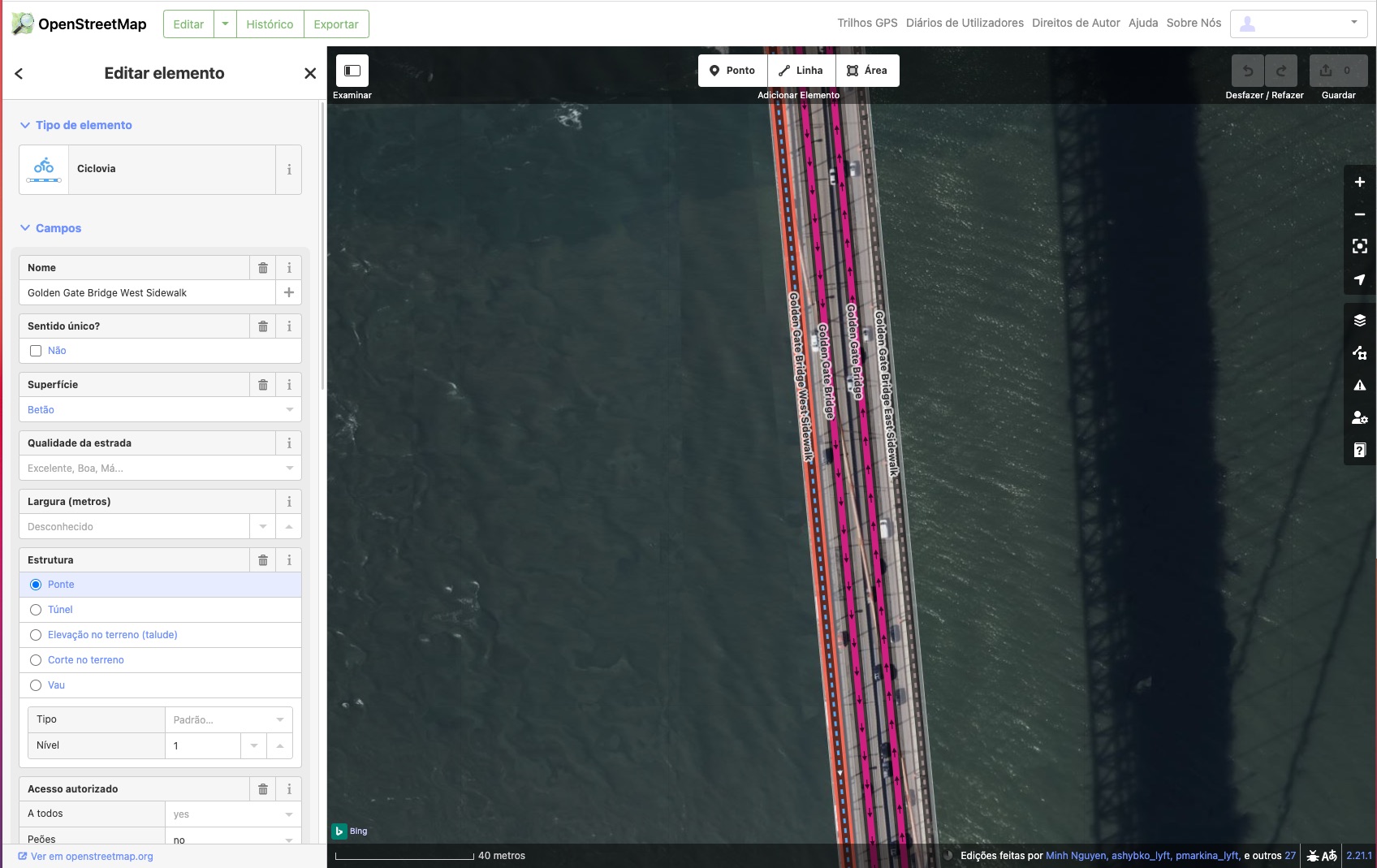Delete the Nome field with trash icon
The width and height of the screenshot is (1377, 868).
263,268
